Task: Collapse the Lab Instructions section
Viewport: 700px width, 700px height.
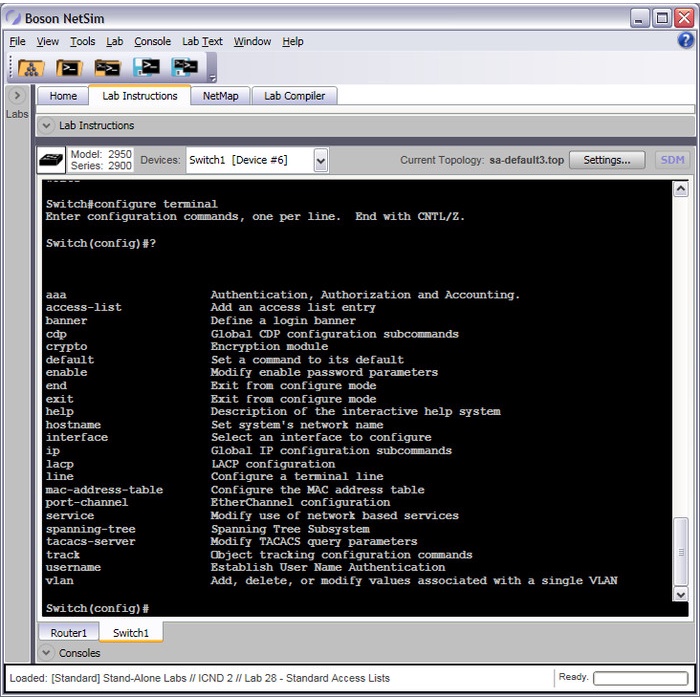Action: 47,126
